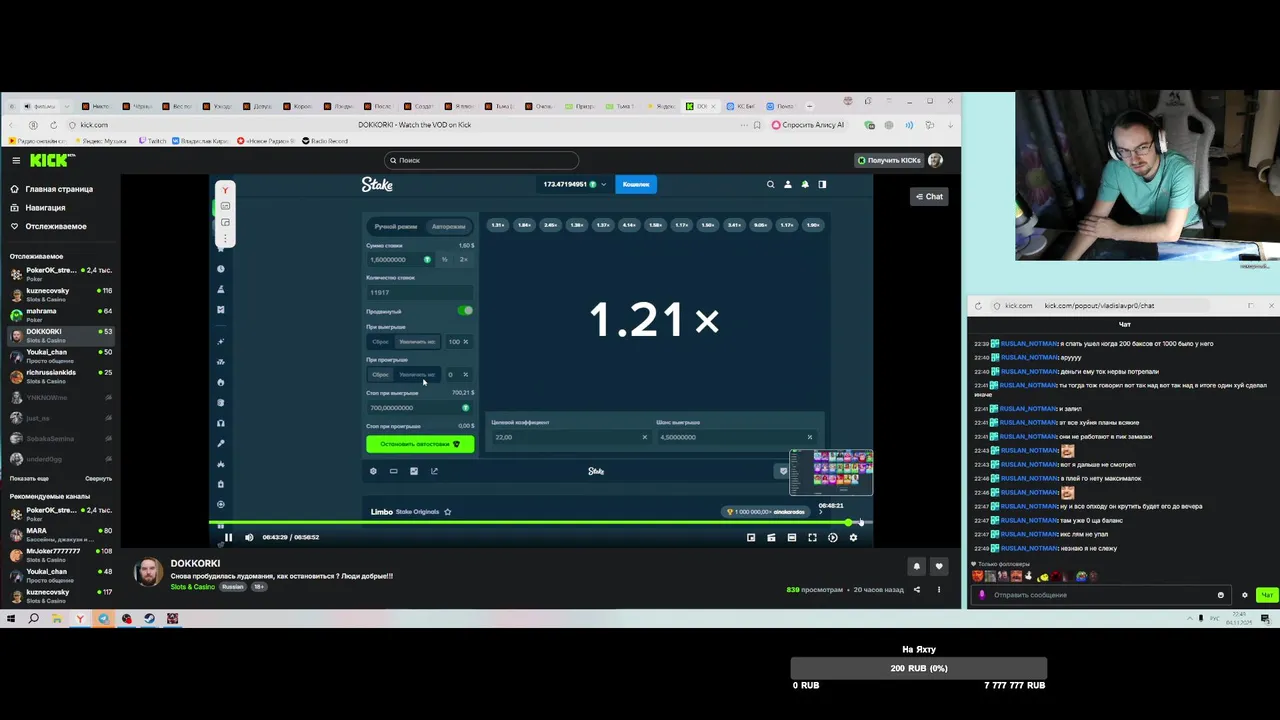Viewport: 1280px width, 720px height.
Task: Switch to Авторежим tab
Action: (x=448, y=227)
